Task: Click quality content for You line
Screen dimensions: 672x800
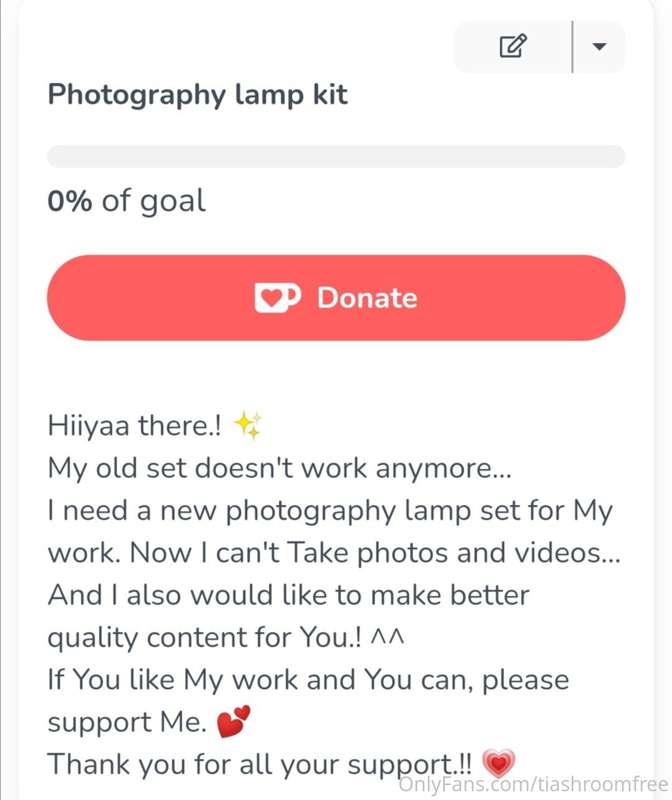Action: (x=226, y=637)
